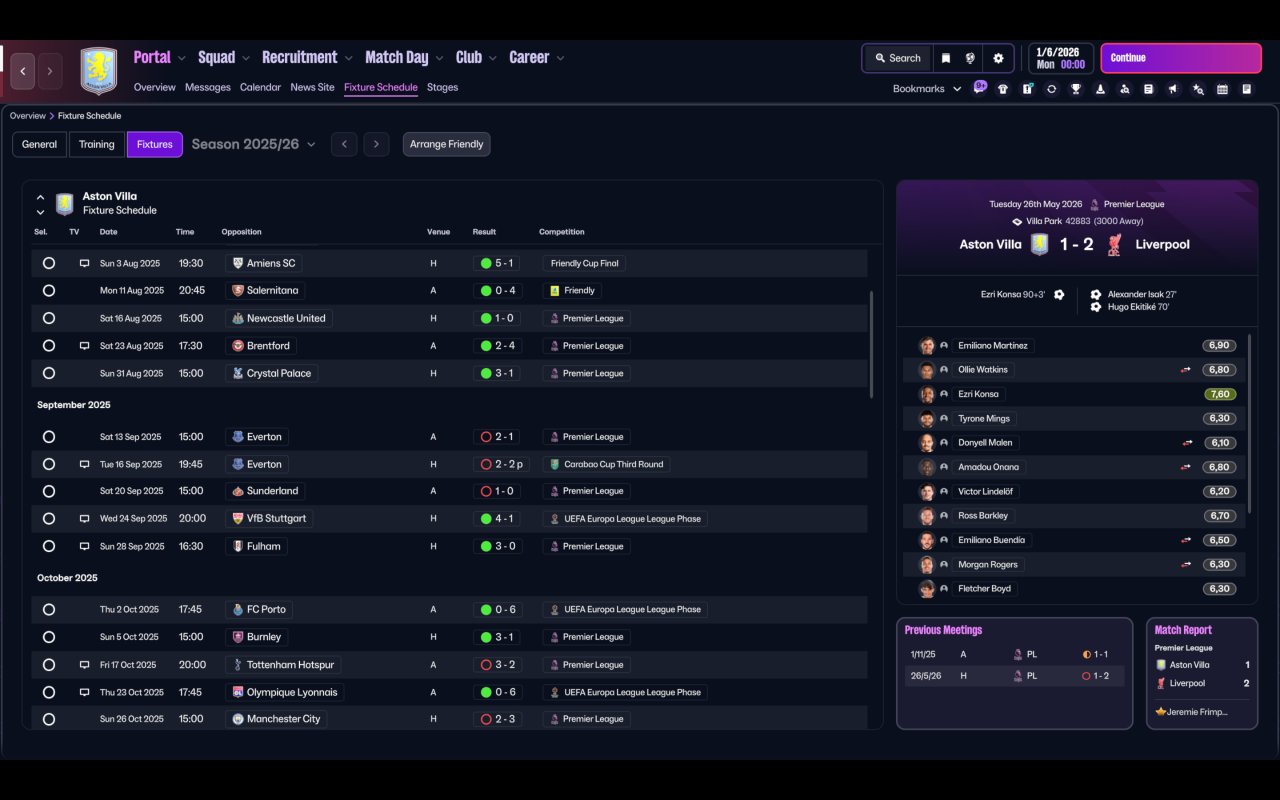Screen dimensions: 1280x800
Task: Select the Crystal Palace fixture radio button
Action: [49, 373]
